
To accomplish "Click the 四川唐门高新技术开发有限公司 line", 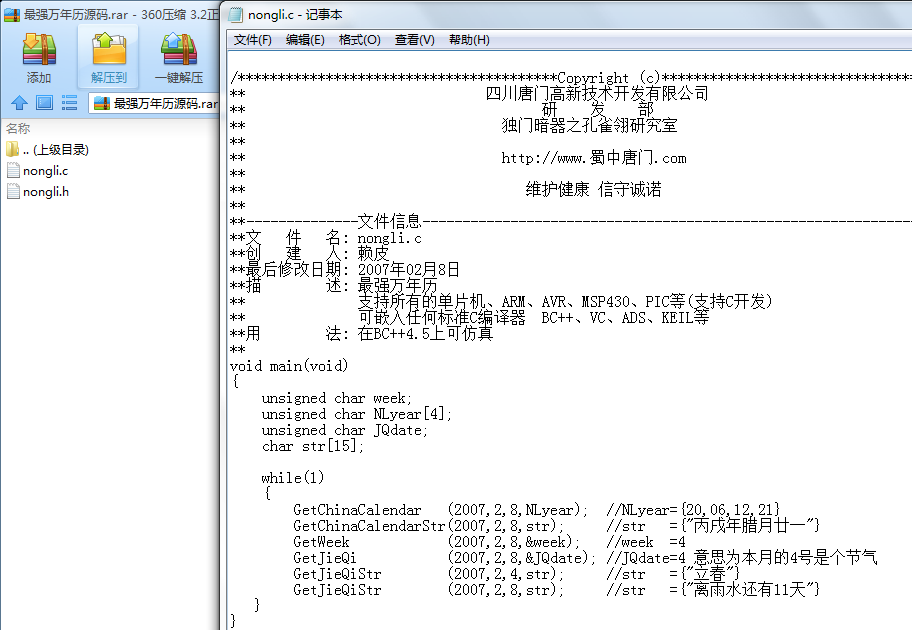I will 597,93.
